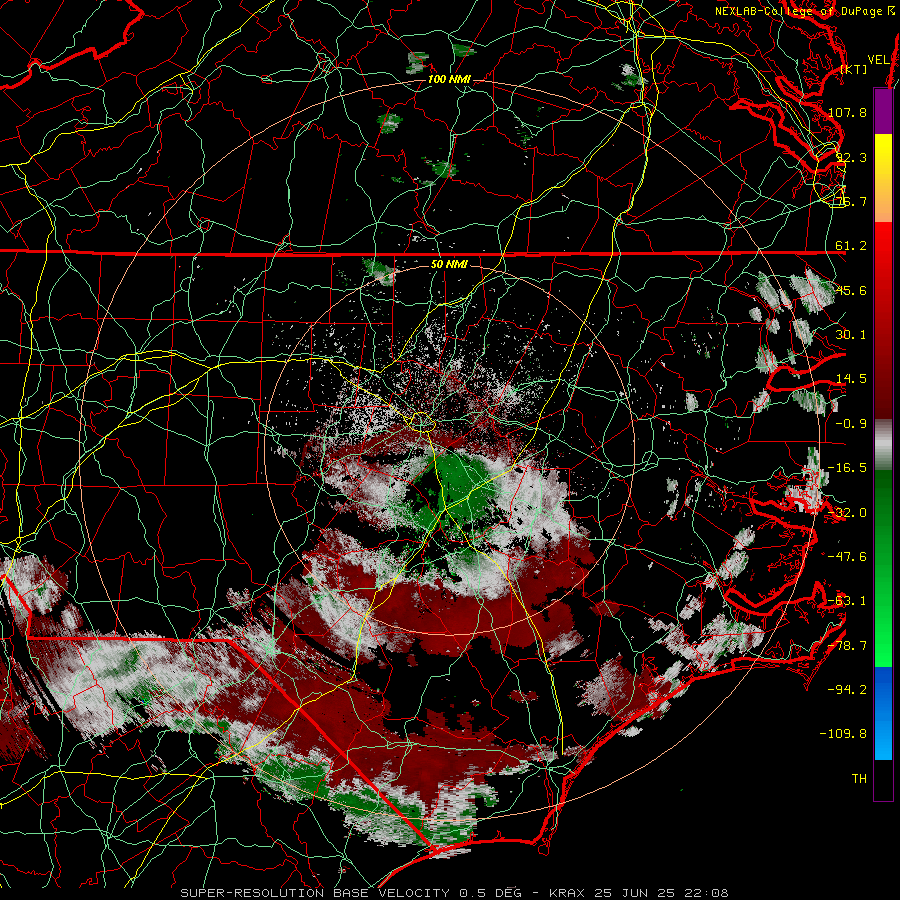Select the 92.3 velocity scale value
This screenshot has width=900, height=900.
(x=851, y=157)
